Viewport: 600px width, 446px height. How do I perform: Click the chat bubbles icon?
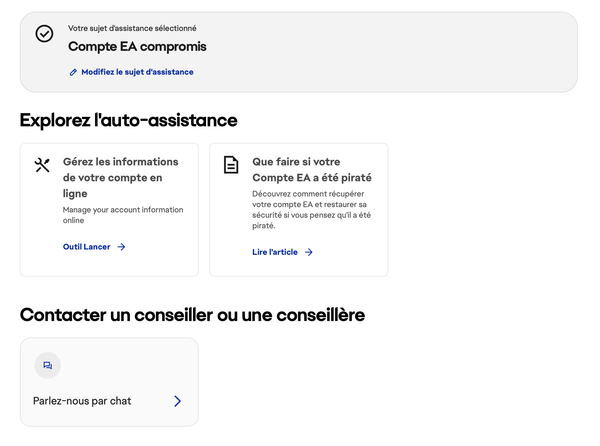(47, 365)
